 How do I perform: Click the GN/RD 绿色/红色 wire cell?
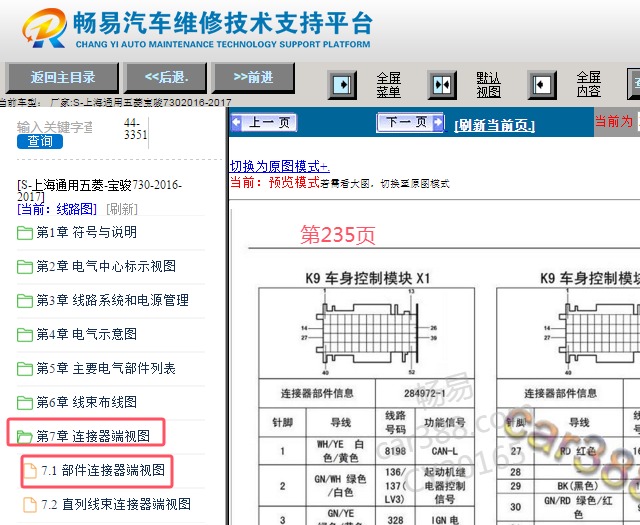click(x=578, y=507)
